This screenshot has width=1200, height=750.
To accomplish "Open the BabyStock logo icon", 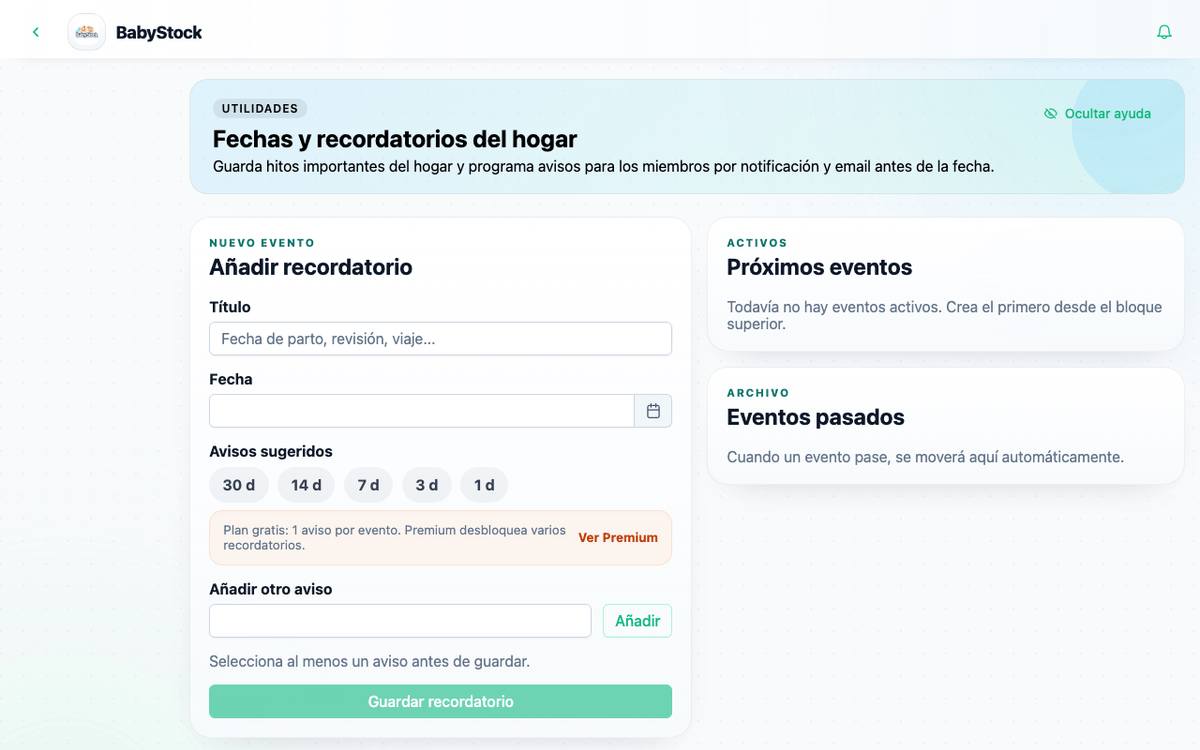I will coord(87,32).
